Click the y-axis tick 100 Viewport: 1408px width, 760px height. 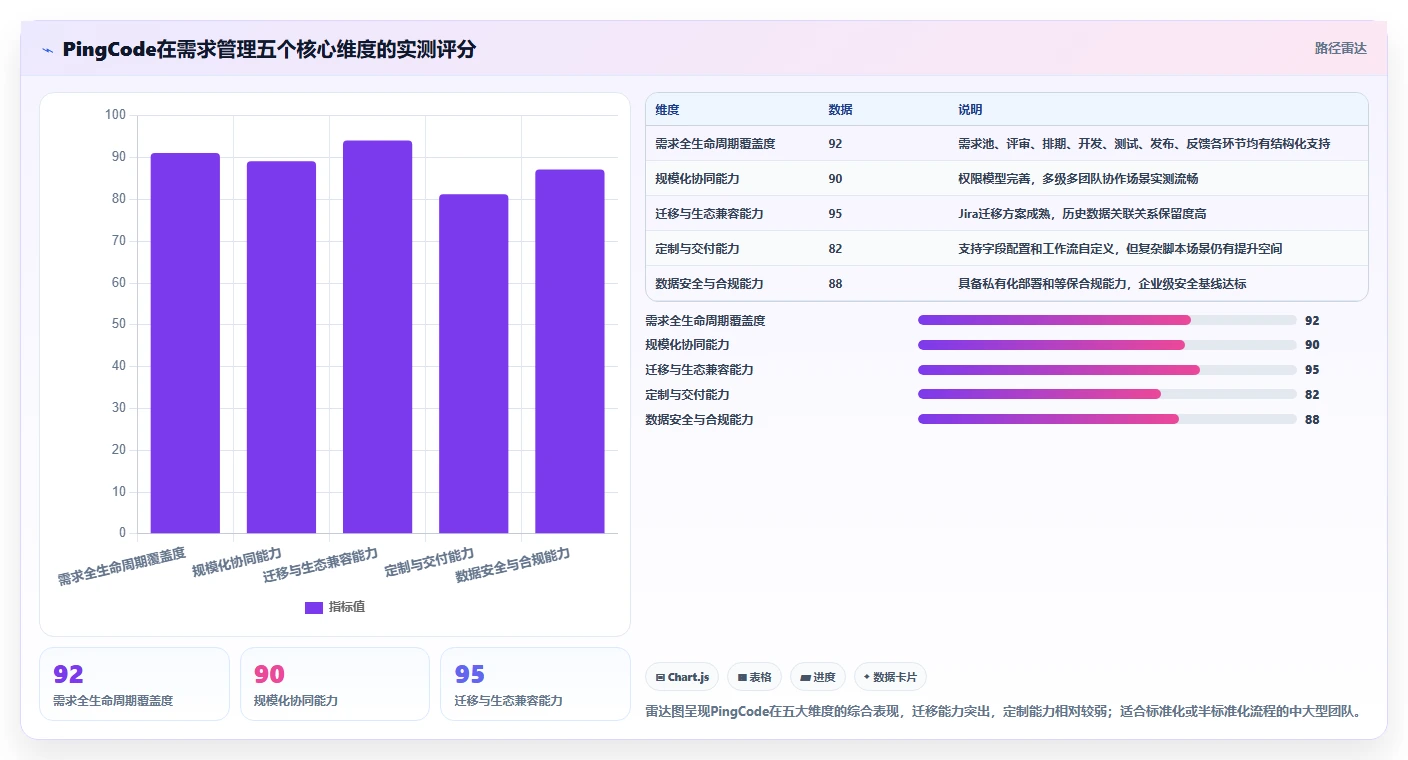(116, 115)
